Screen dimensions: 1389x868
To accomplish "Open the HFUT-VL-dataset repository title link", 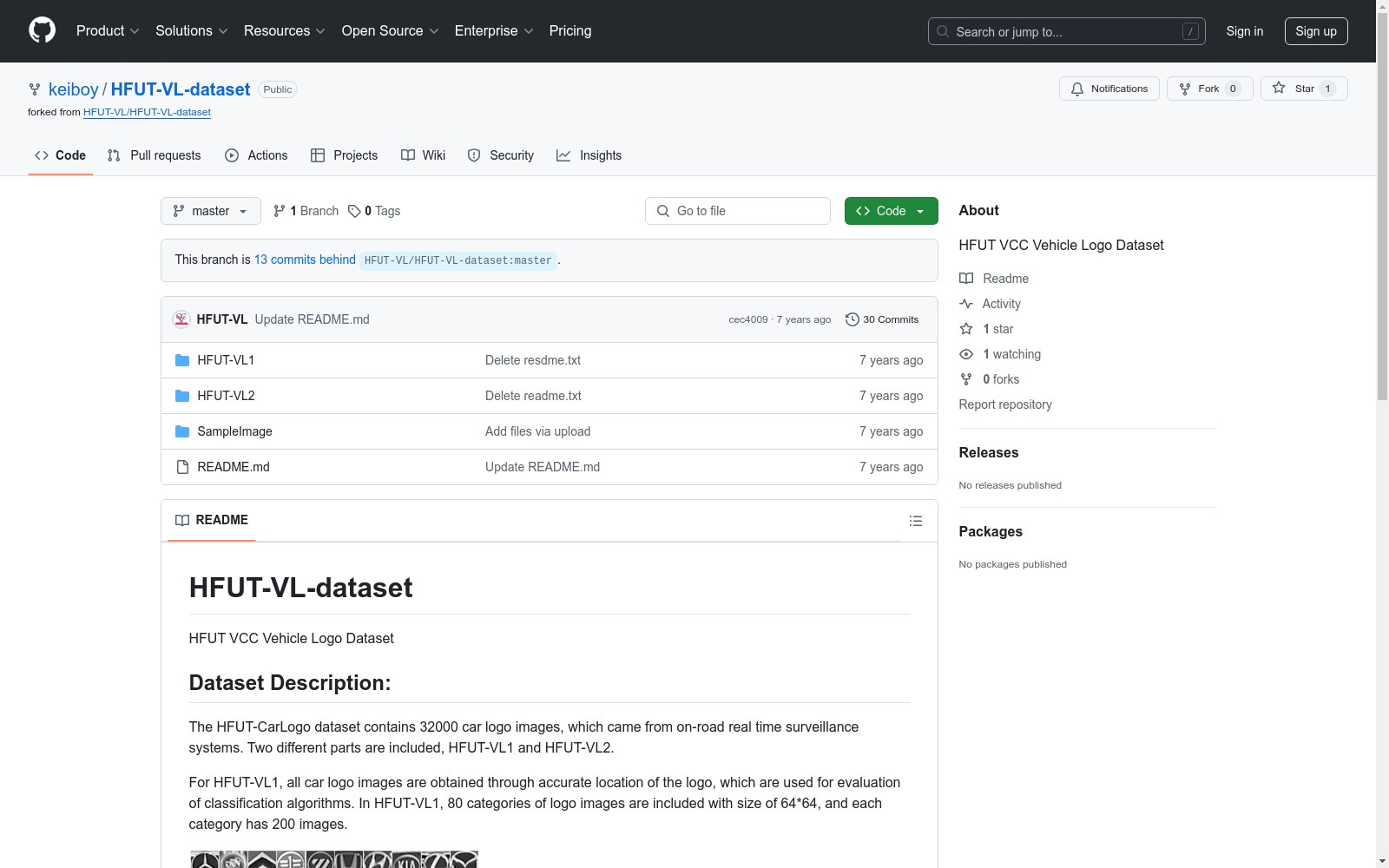I will 181,89.
